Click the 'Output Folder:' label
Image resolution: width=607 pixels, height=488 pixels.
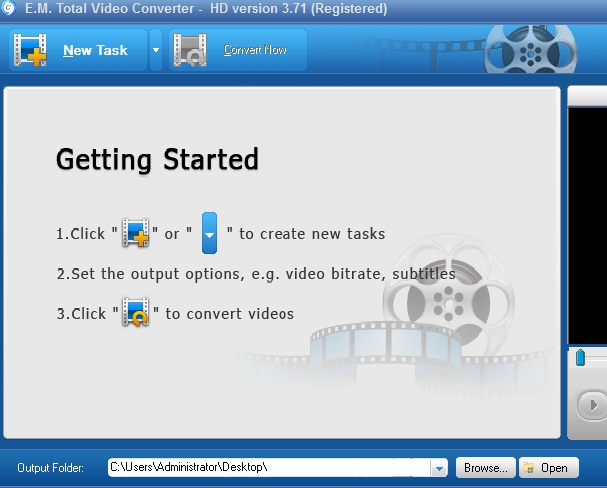(x=50, y=468)
